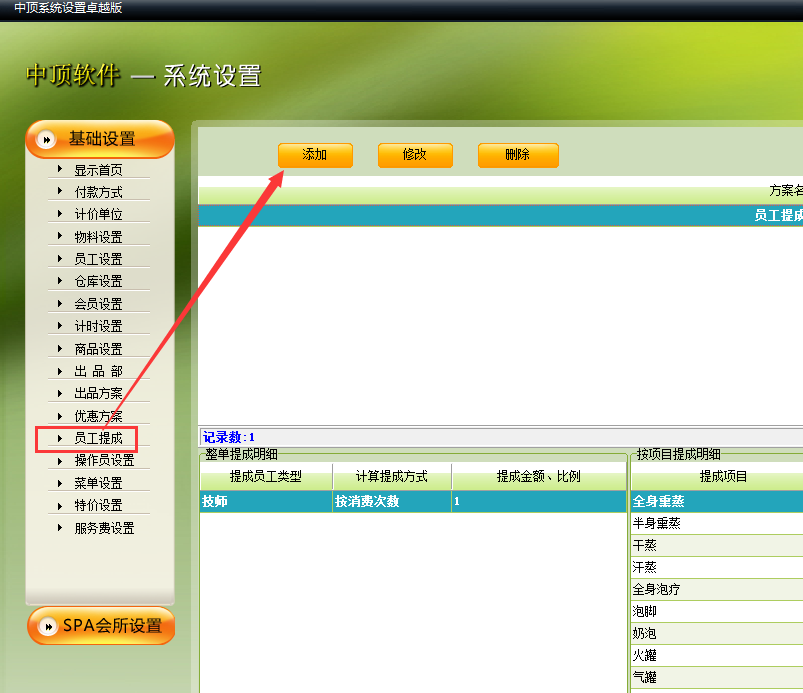Open 员工设置 in sidebar
Viewport: 803px width, 693px height.
coord(98,259)
